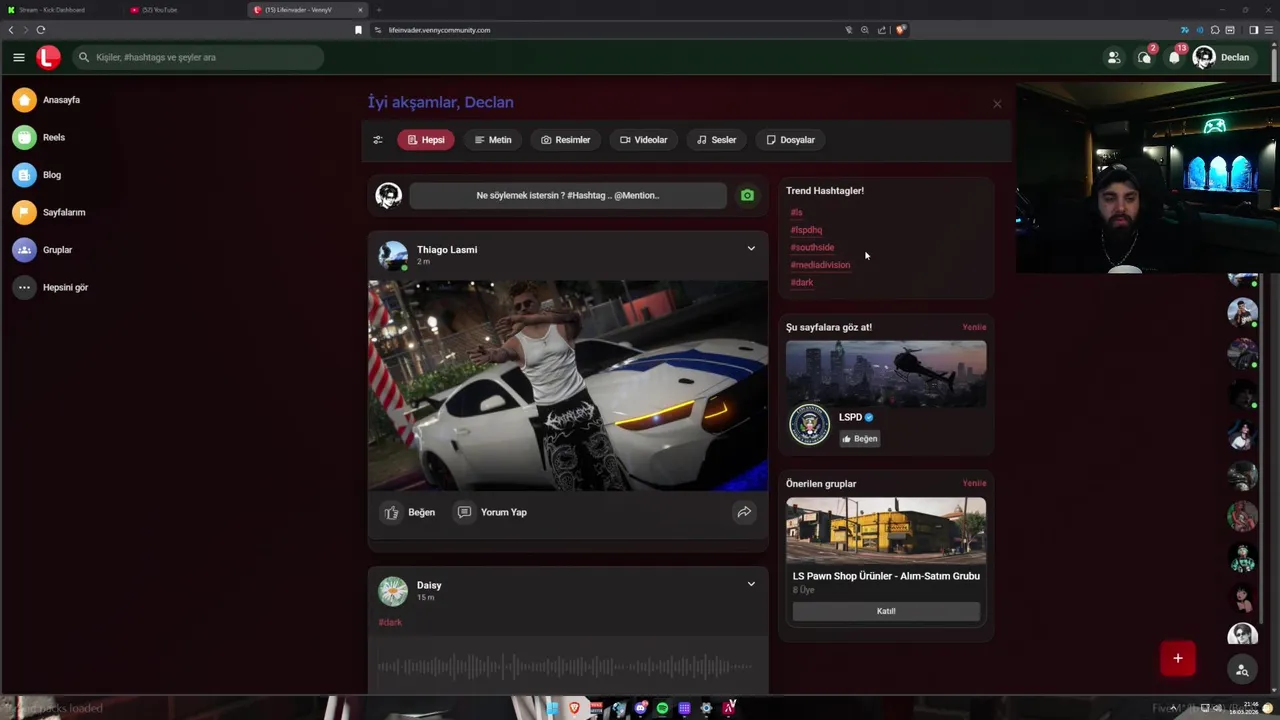This screenshot has width=1280, height=720.
Task: Open Thiago Lasmi's car photo
Action: pyautogui.click(x=568, y=385)
